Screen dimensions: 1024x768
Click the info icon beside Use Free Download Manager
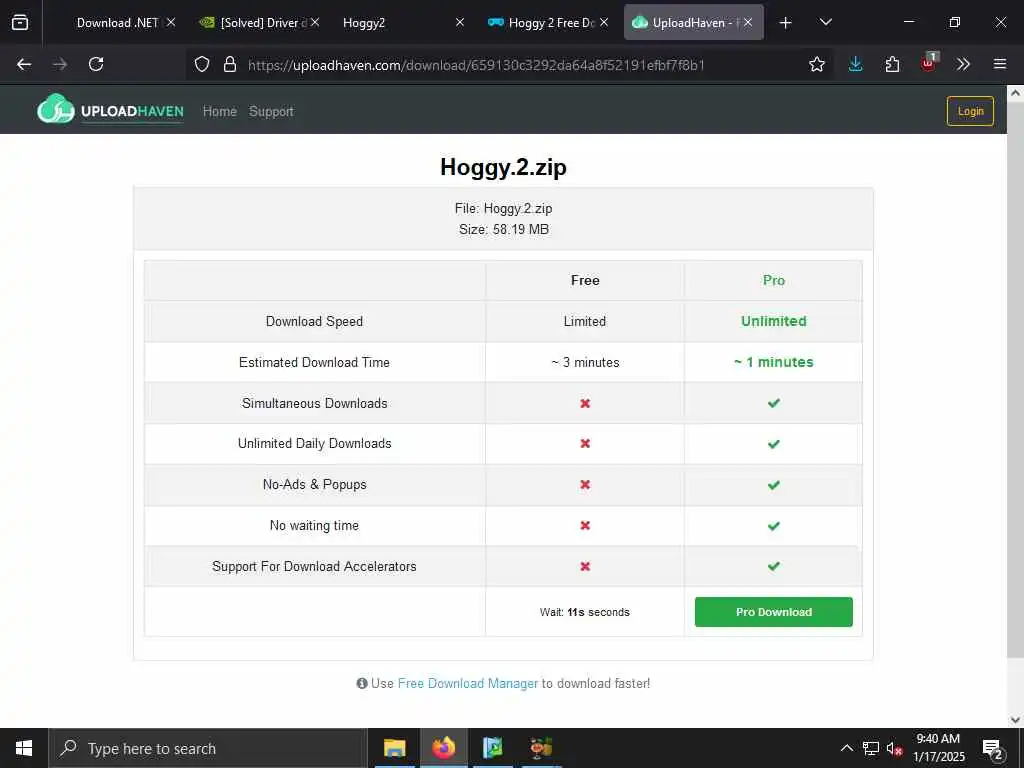[362, 683]
